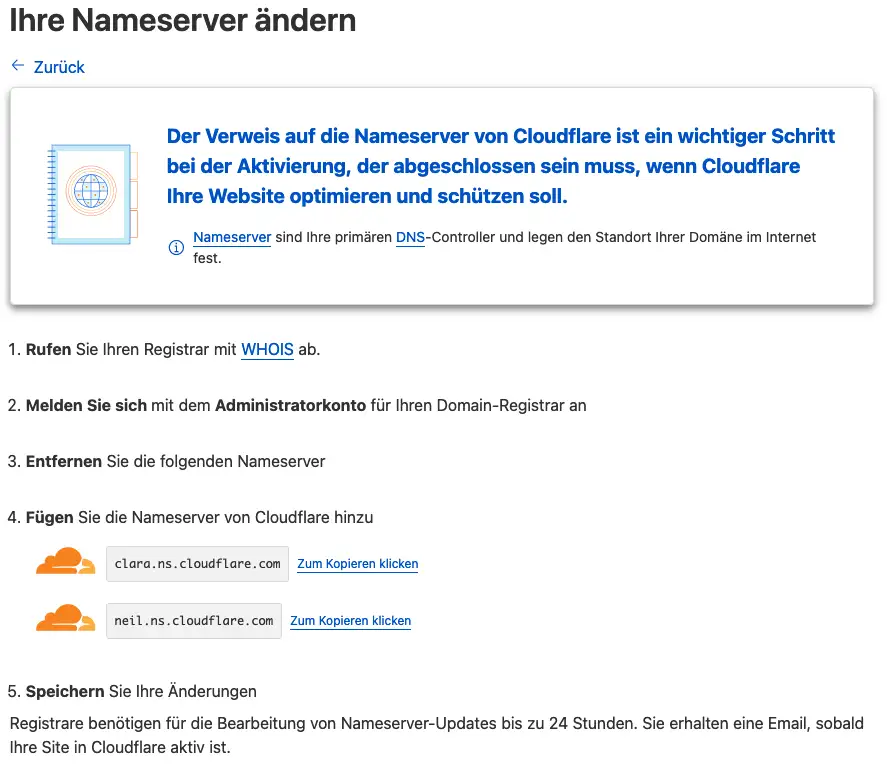Click the back arrow next to Zurück
Viewport: 887px width, 765px height.
(x=18, y=66)
